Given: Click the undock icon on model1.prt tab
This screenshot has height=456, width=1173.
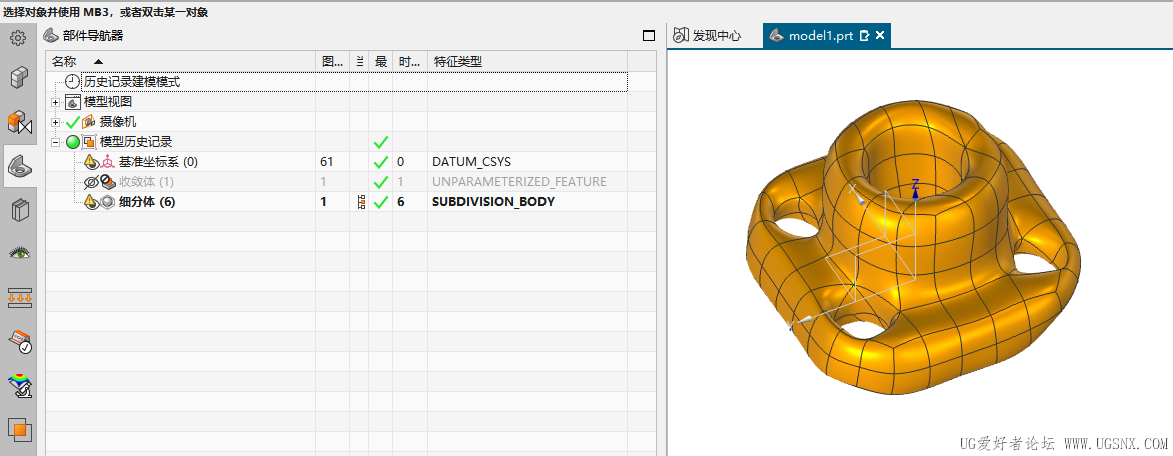Looking at the screenshot, I should [x=865, y=35].
